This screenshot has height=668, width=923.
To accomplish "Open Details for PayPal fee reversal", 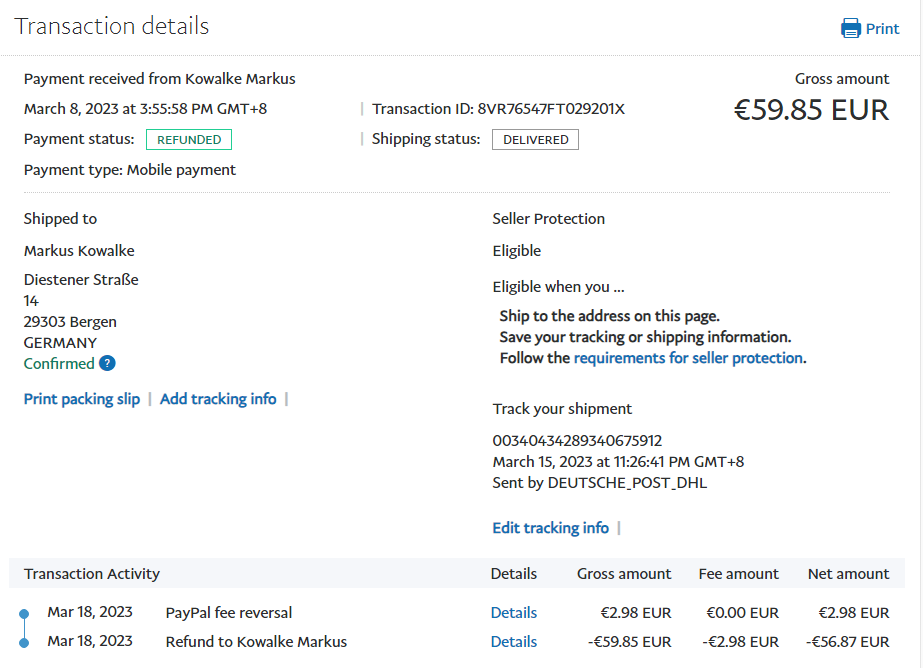I will [x=513, y=613].
